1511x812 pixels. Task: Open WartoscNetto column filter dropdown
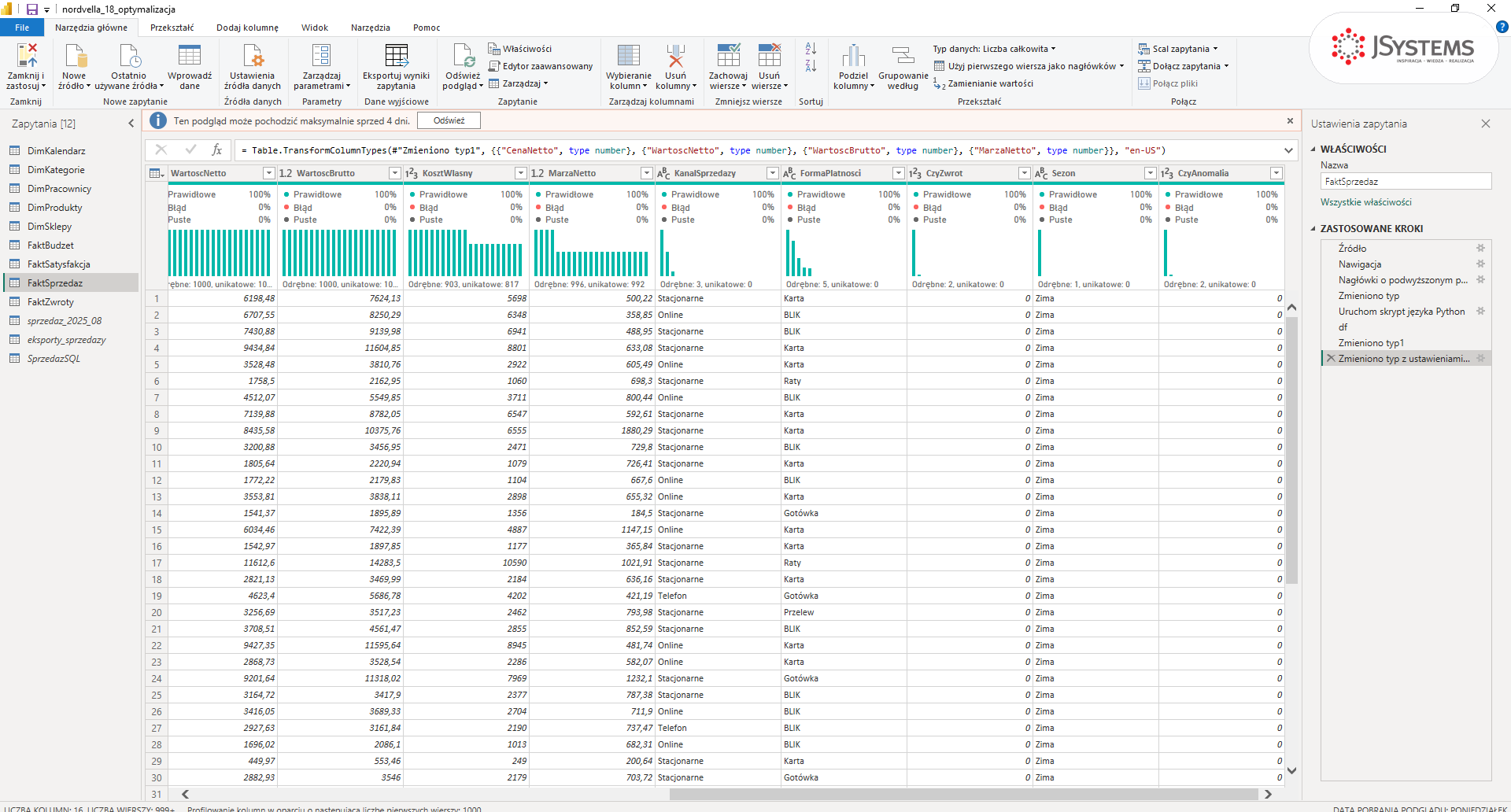tap(268, 173)
